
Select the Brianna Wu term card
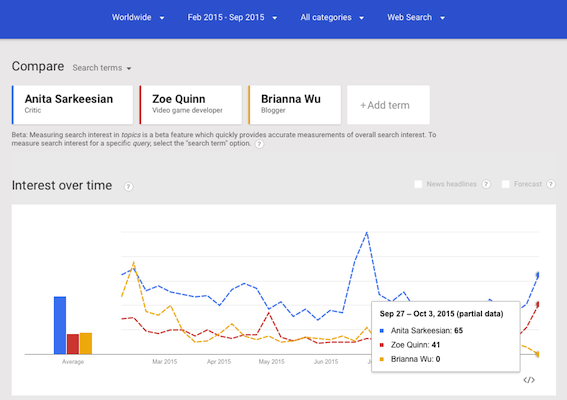click(x=294, y=105)
